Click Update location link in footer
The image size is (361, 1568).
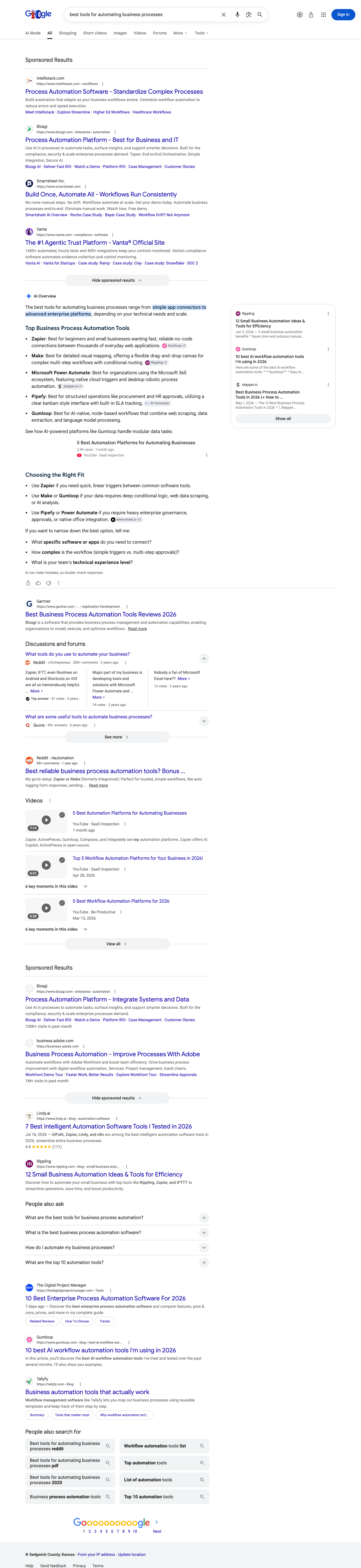[x=132, y=1555]
